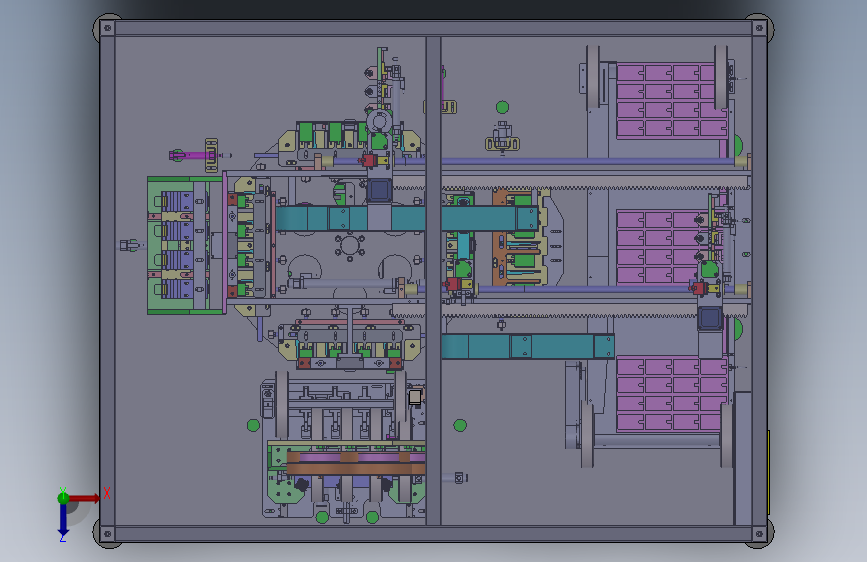Select the lone green disc near the top center

click(502, 107)
